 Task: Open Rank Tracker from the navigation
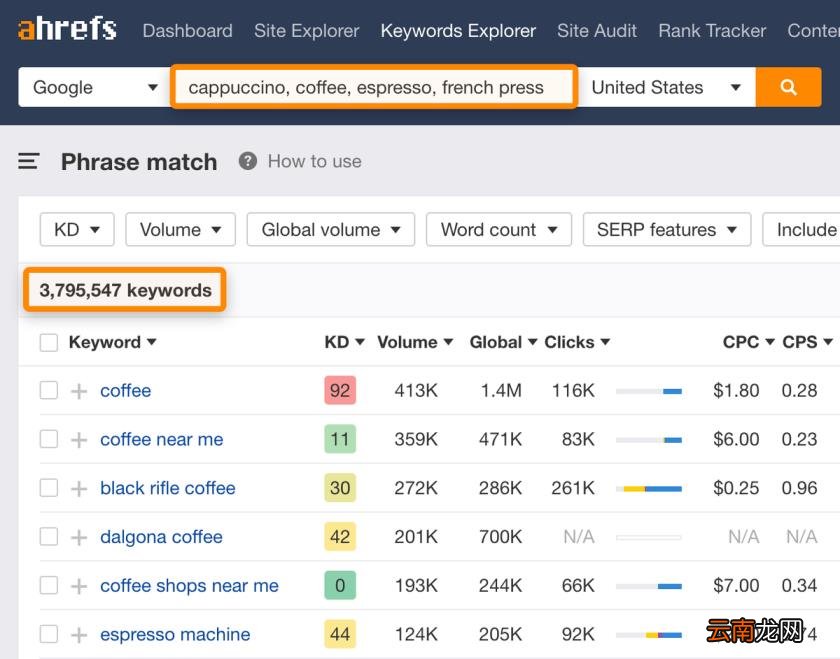tap(712, 31)
